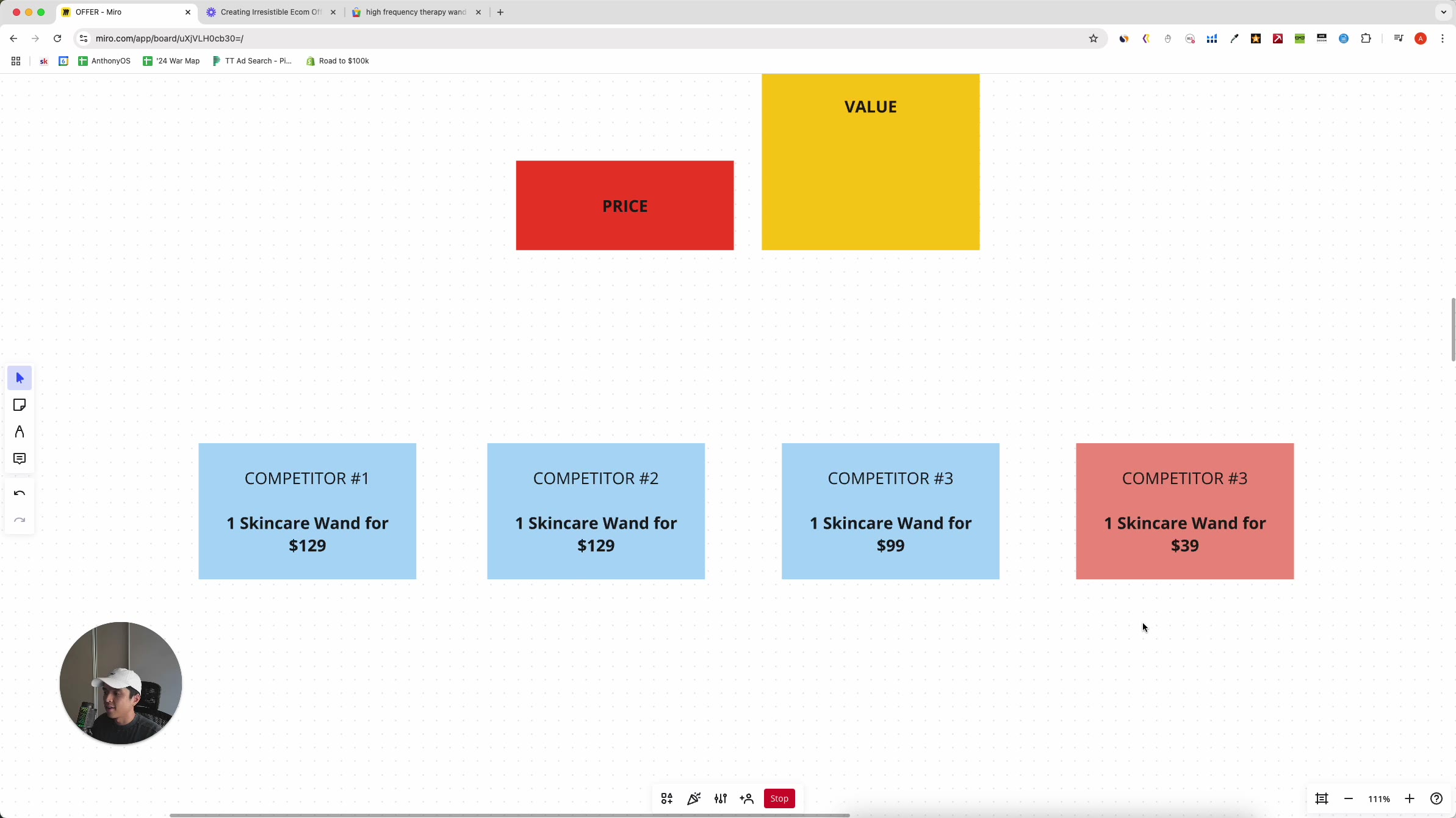Close the high frequency therapy wand tab
Image resolution: width=1456 pixels, height=818 pixels.
(x=478, y=12)
